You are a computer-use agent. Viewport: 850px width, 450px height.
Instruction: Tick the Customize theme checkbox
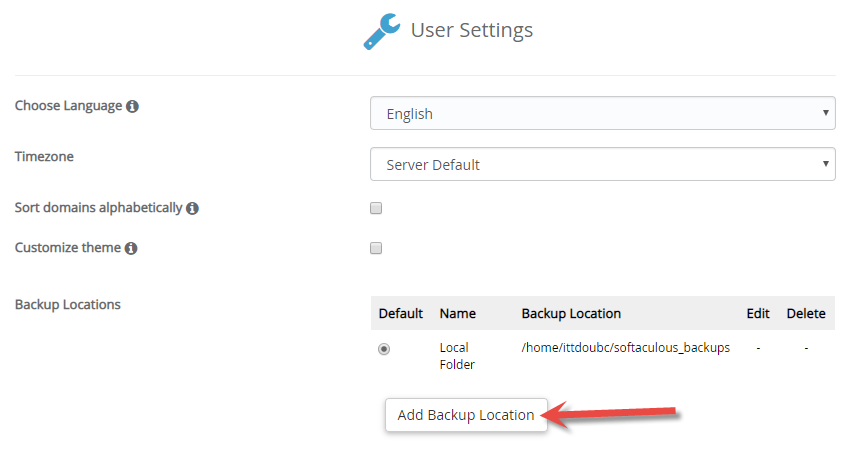(376, 248)
